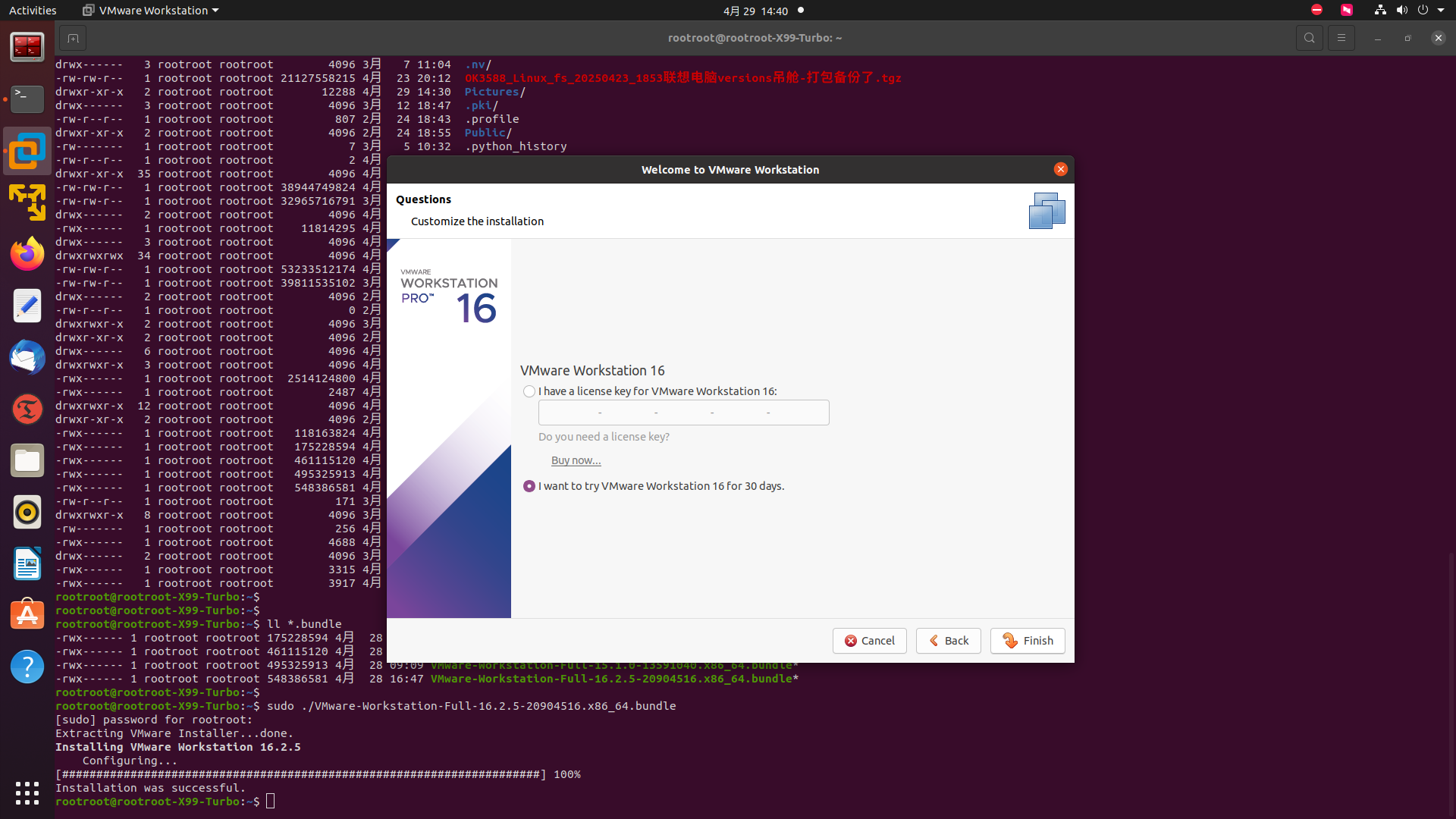Go Back in the installer
This screenshot has width=1456, height=819.
tap(948, 641)
